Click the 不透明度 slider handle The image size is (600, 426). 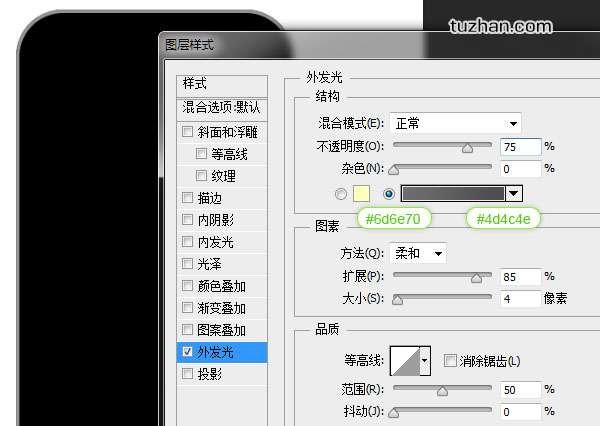point(467,148)
